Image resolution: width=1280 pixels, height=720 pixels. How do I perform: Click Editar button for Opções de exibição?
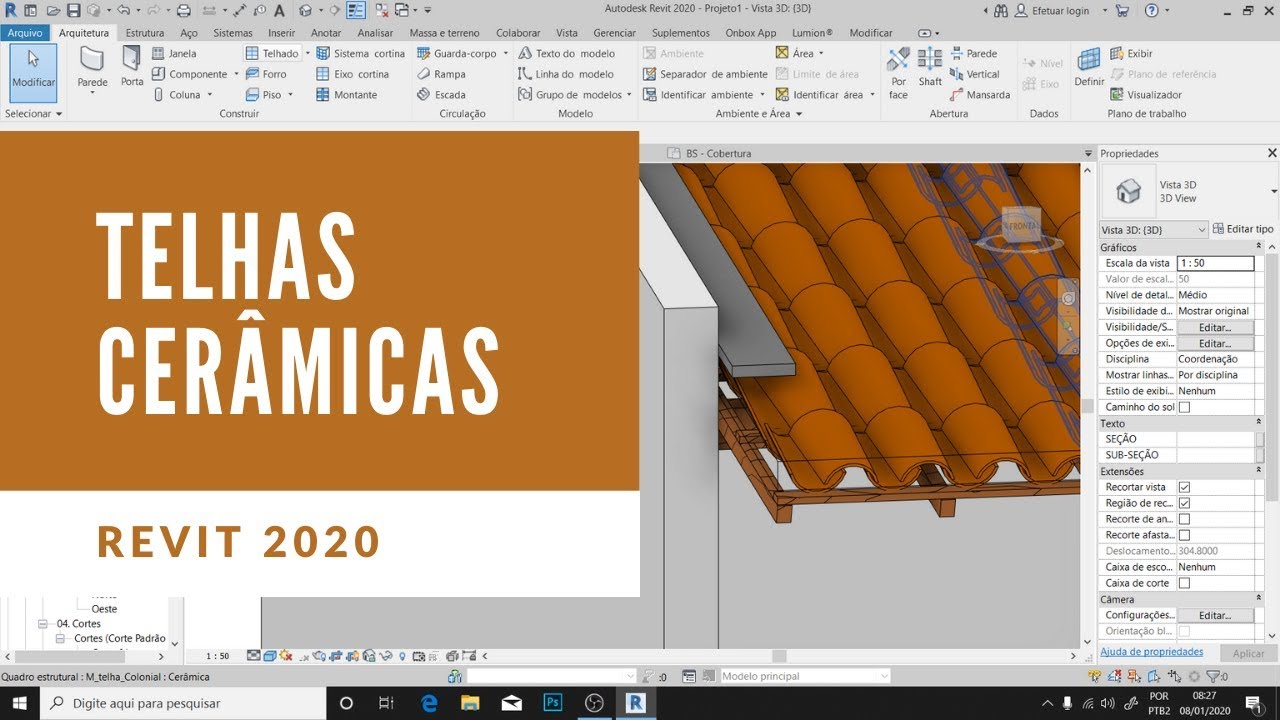[1215, 343]
